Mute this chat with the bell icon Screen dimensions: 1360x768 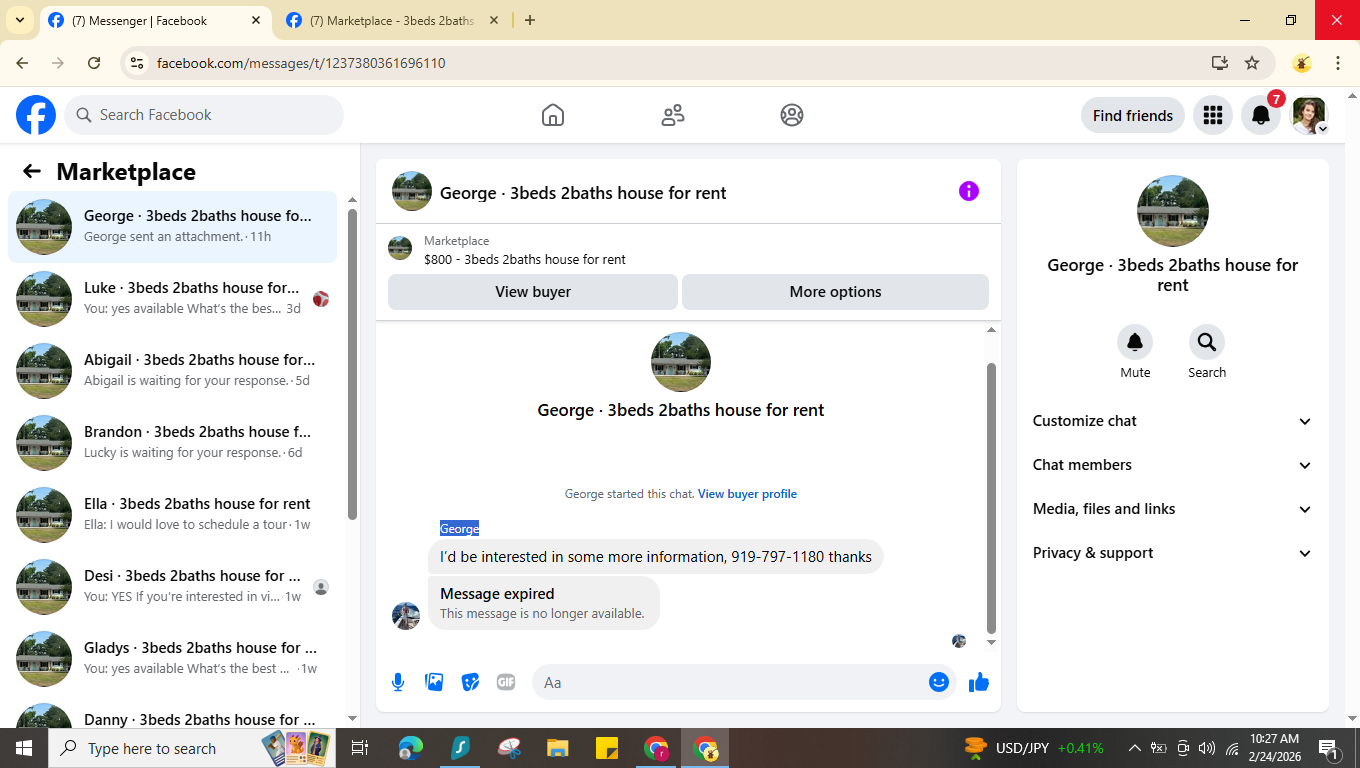tap(1135, 342)
